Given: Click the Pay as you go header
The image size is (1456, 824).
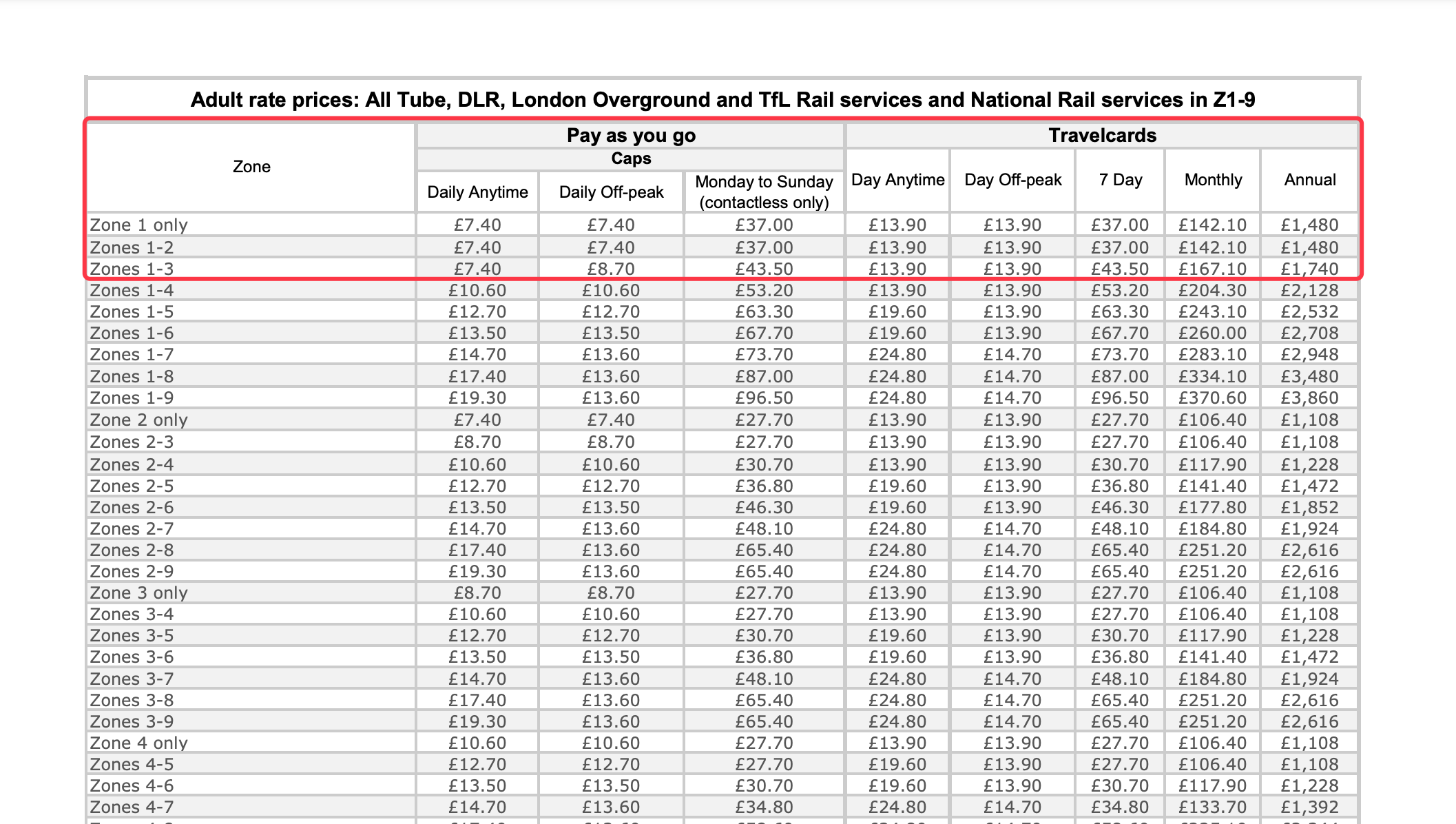Looking at the screenshot, I should point(630,135).
